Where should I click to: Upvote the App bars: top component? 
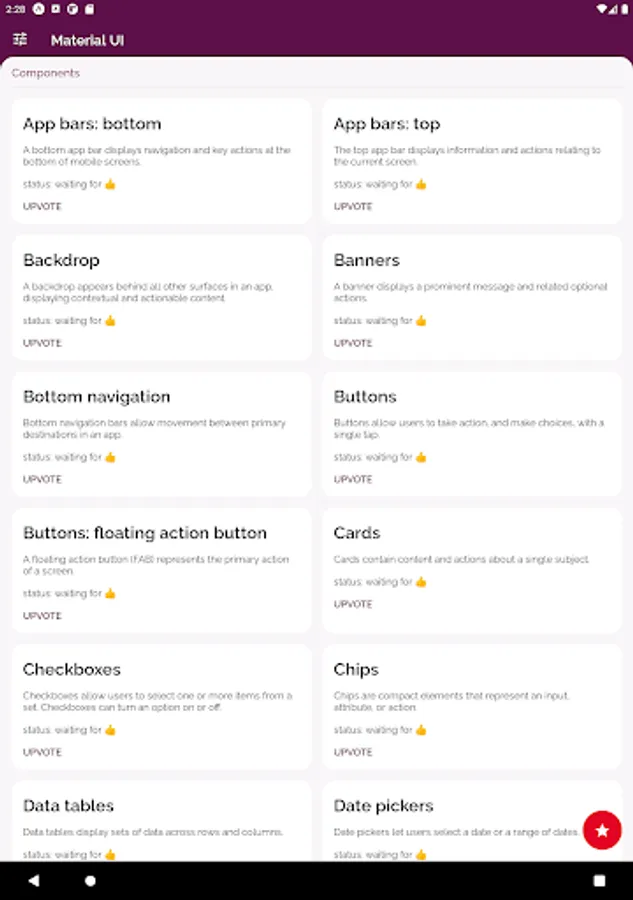(353, 207)
